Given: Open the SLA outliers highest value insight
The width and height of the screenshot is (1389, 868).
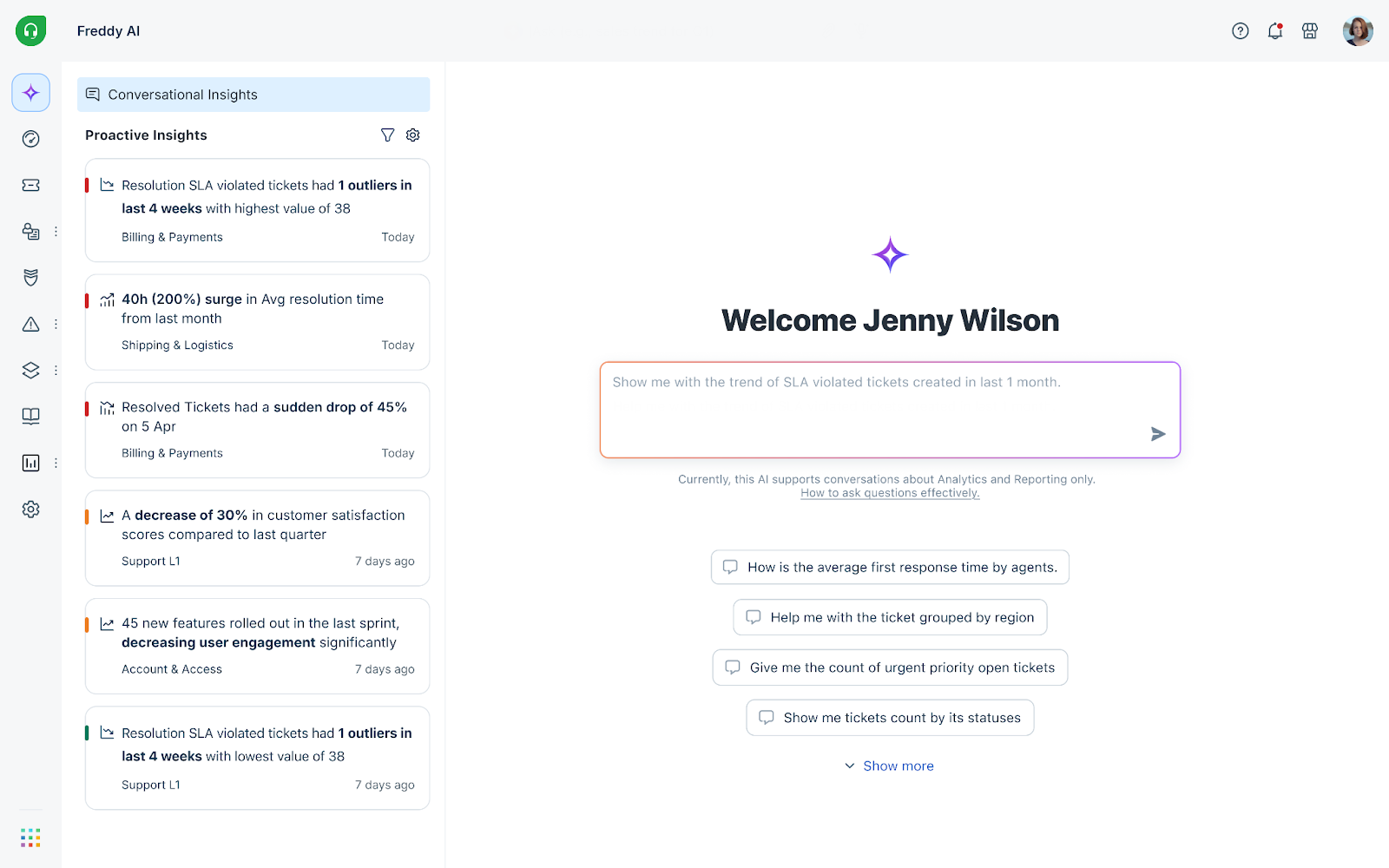Looking at the screenshot, I should pos(257,210).
